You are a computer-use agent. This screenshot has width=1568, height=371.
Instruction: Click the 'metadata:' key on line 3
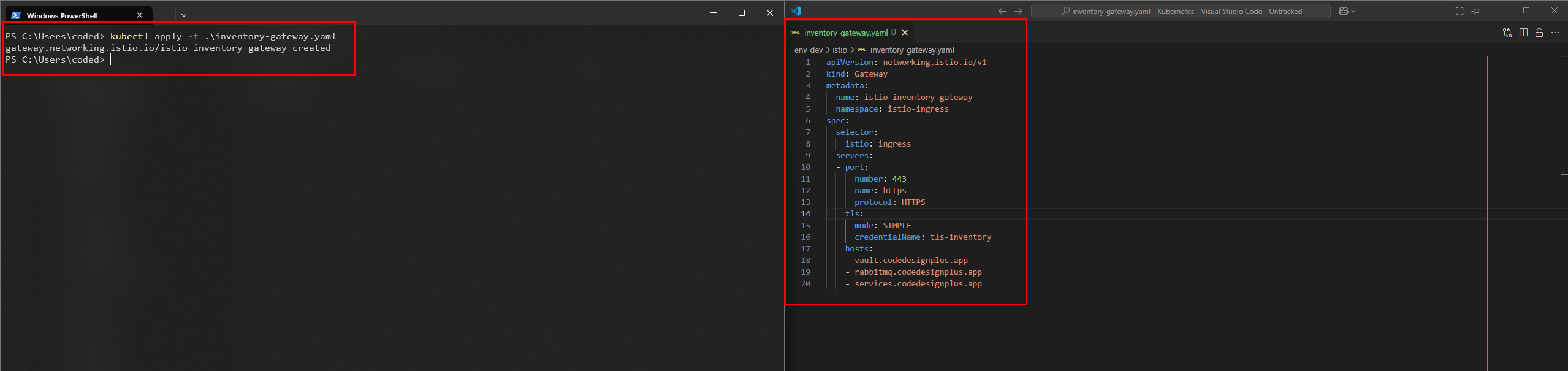847,85
